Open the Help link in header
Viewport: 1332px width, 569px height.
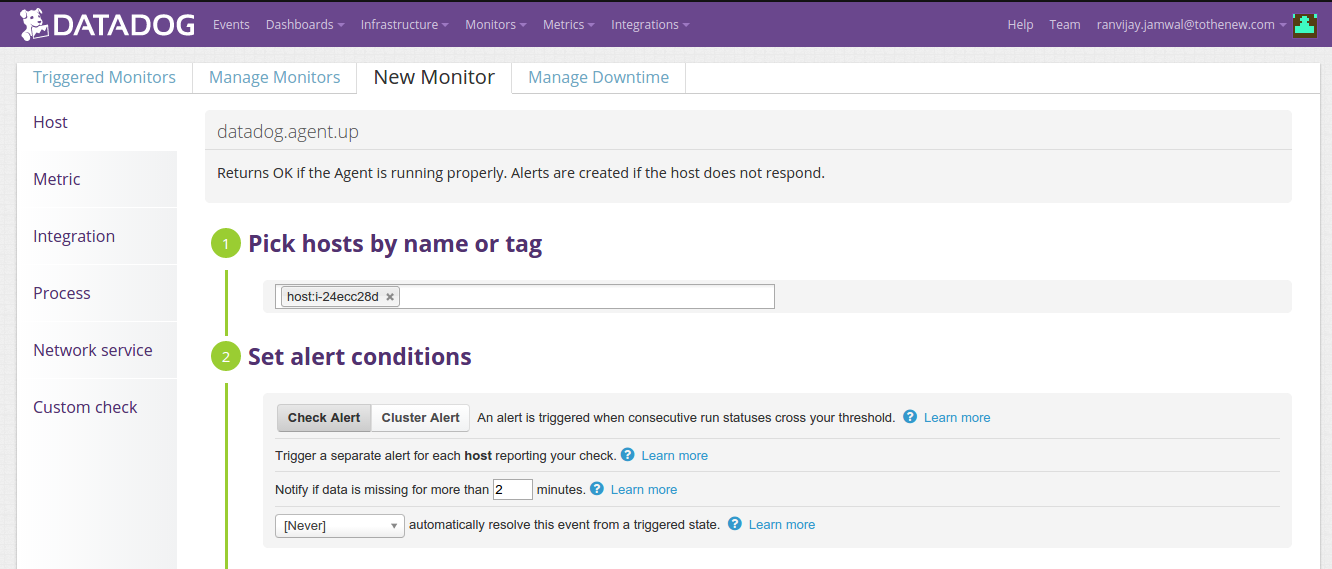(1020, 25)
